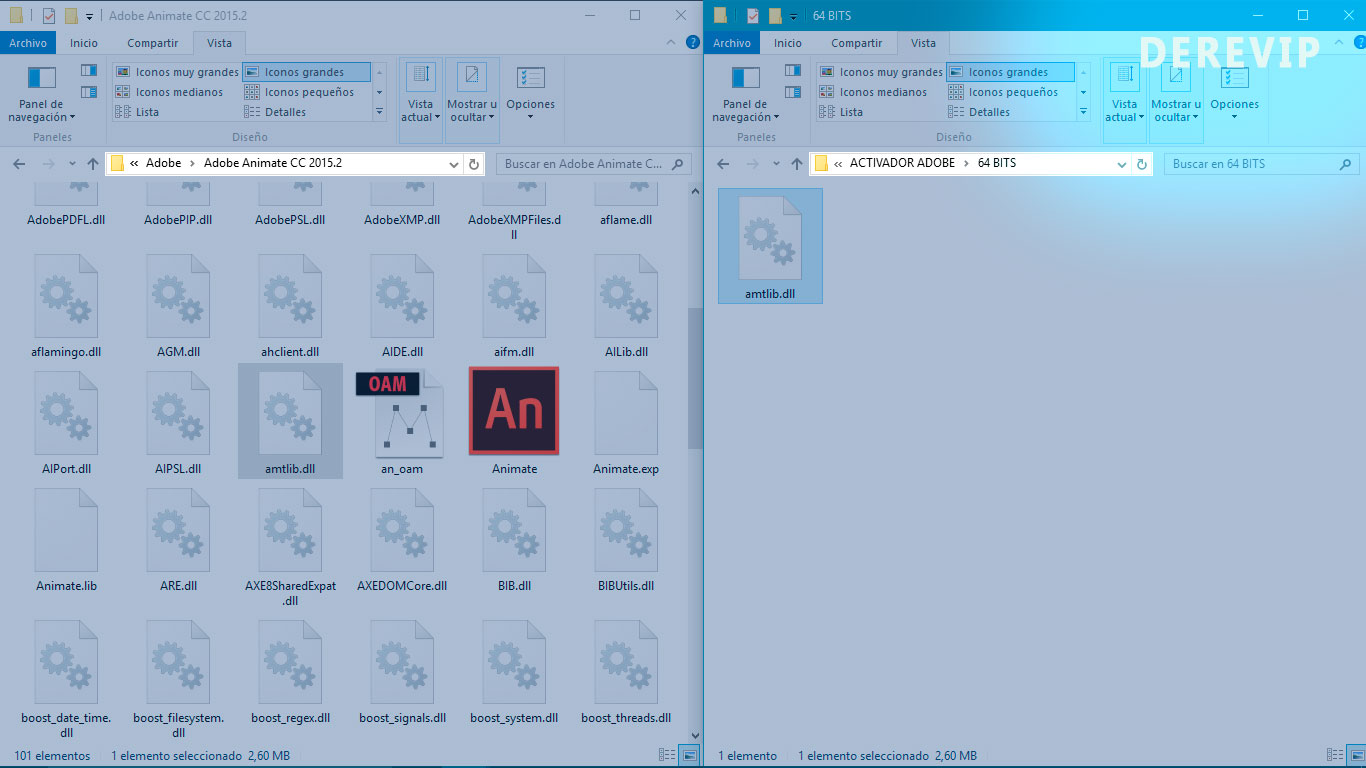This screenshot has width=1366, height=768.
Task: Choose Iconos muy grandes in 64 BITS window
Action: click(x=880, y=72)
